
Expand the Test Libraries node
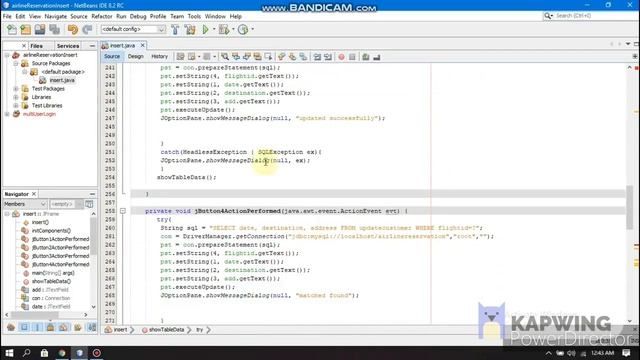point(16,106)
